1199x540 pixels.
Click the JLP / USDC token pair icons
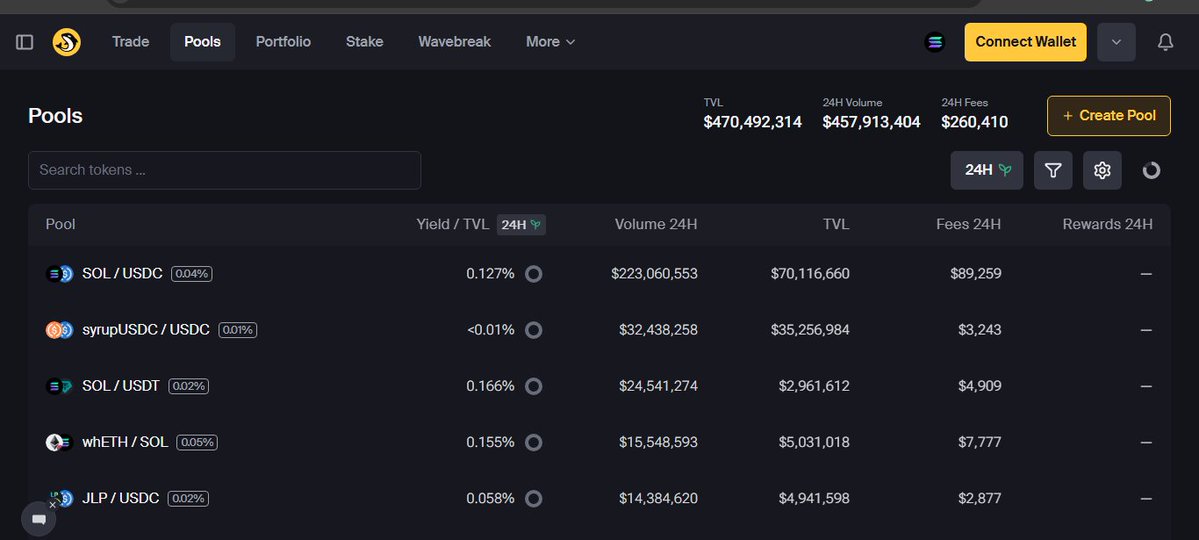pyautogui.click(x=59, y=499)
